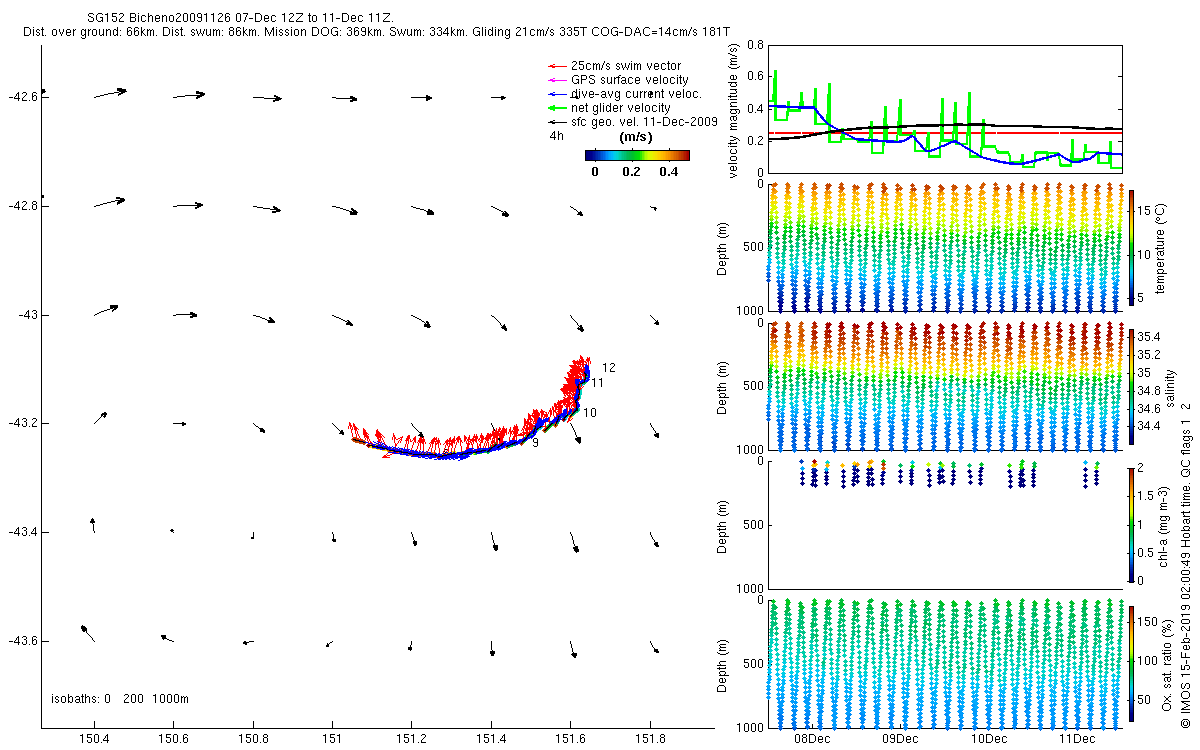This screenshot has width=1200, height=750.
Task: Click the salinity colorbar
Action: (x=1133, y=385)
